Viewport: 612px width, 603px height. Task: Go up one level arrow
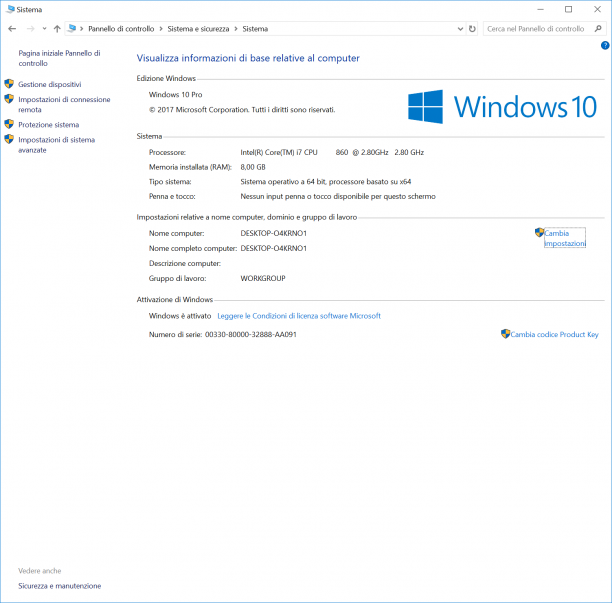(57, 29)
